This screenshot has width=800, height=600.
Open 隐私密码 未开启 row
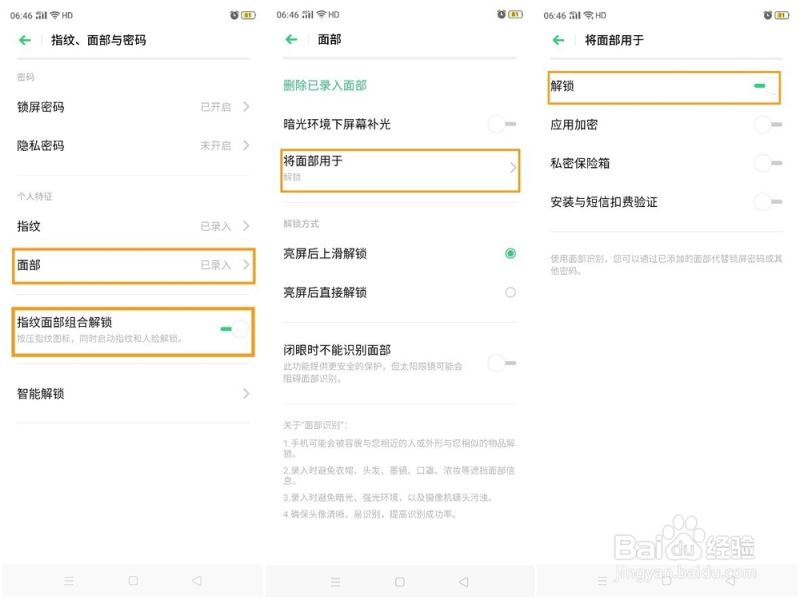click(133, 146)
